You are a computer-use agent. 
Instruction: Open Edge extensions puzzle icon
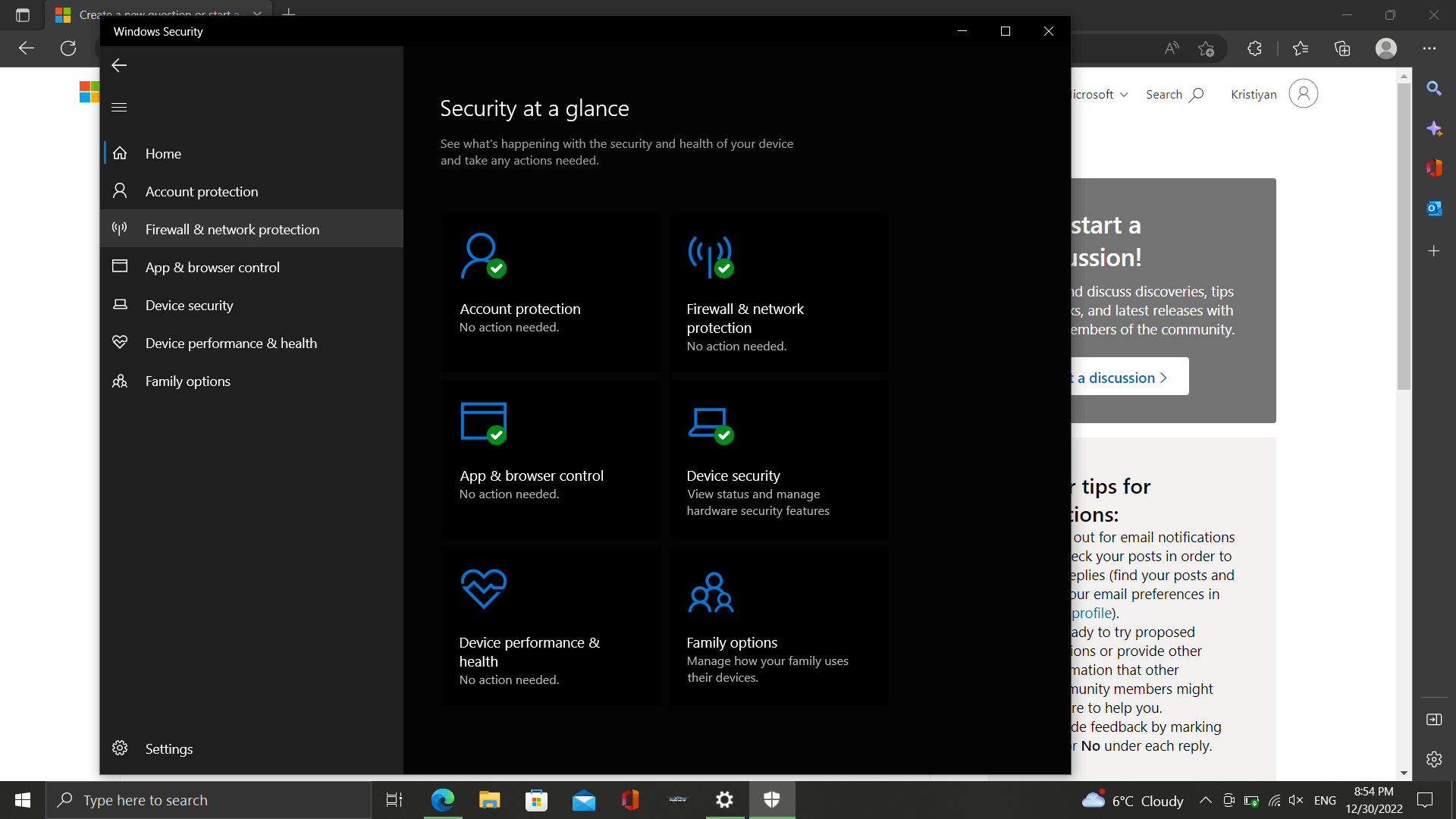(1254, 49)
